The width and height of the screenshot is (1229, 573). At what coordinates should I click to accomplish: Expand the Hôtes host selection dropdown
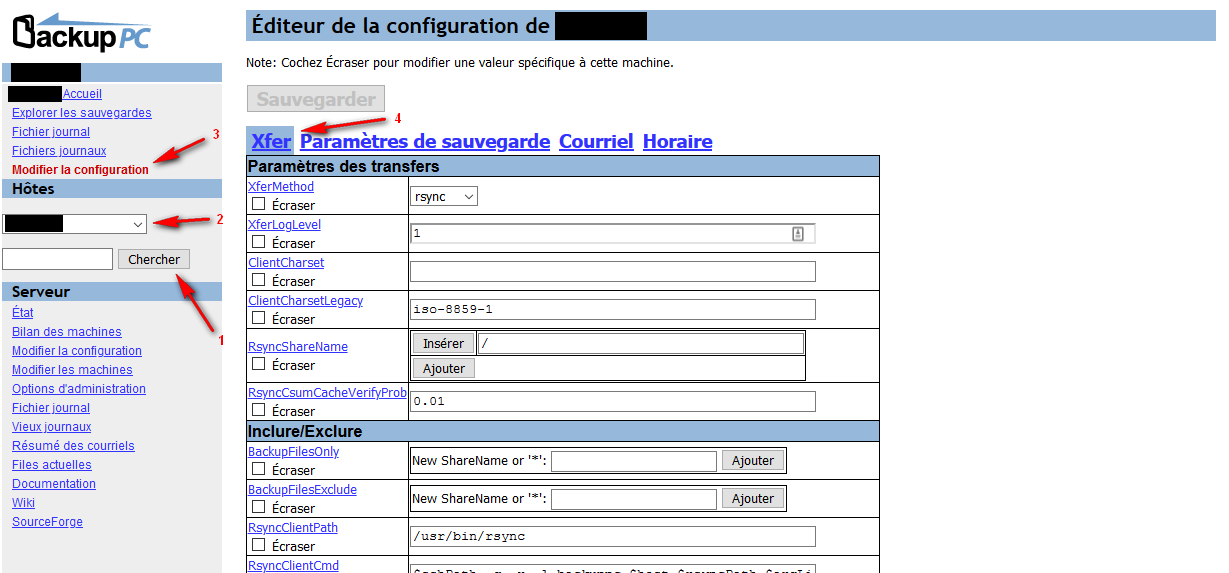(74, 225)
